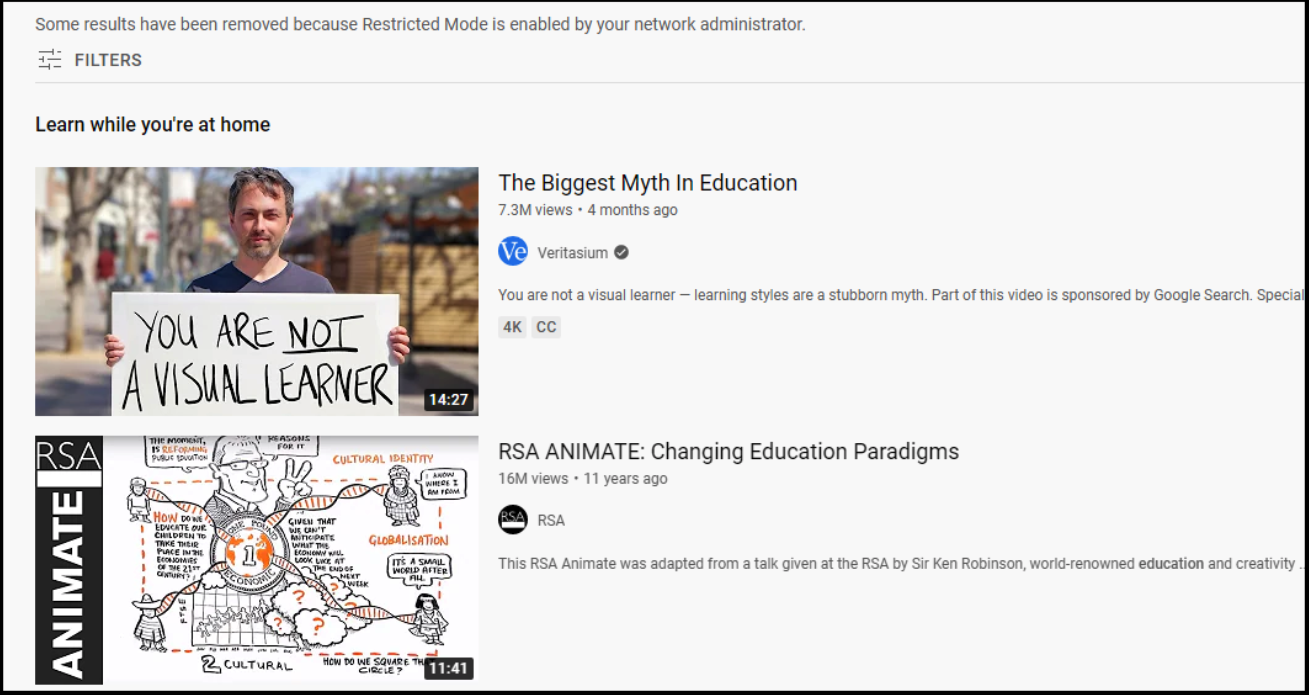Click the CC captions badge
Screen dimensions: 1309x695
(546, 327)
